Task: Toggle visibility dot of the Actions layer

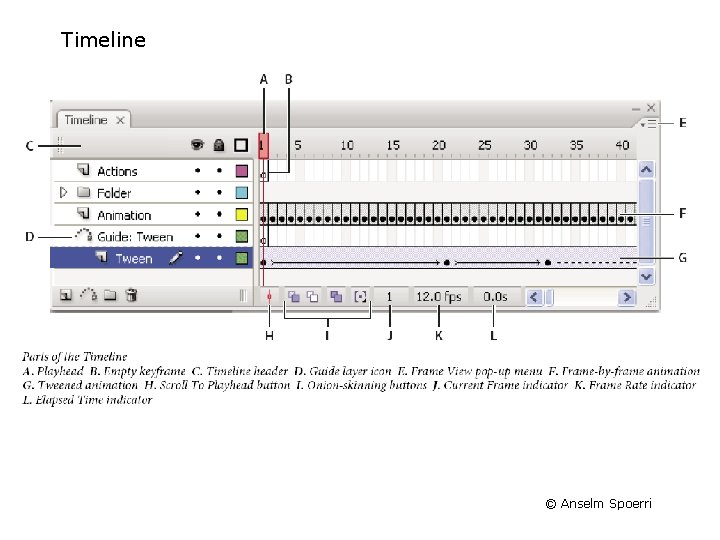Action: [x=197, y=170]
